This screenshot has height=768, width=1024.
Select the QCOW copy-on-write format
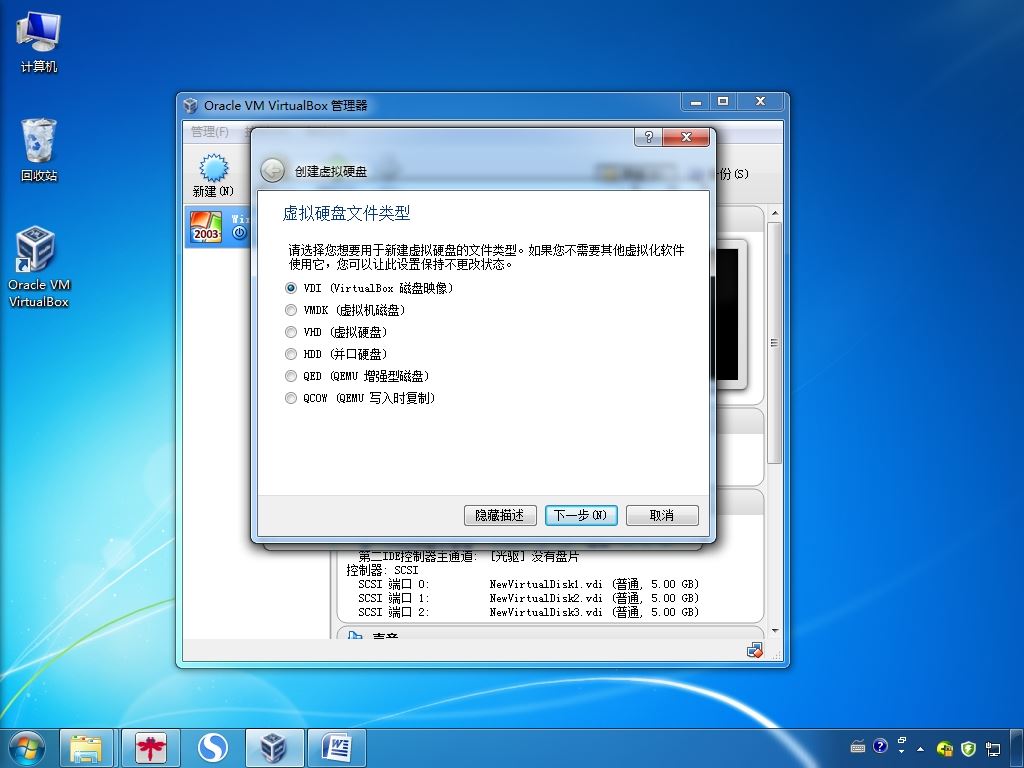(x=360, y=398)
